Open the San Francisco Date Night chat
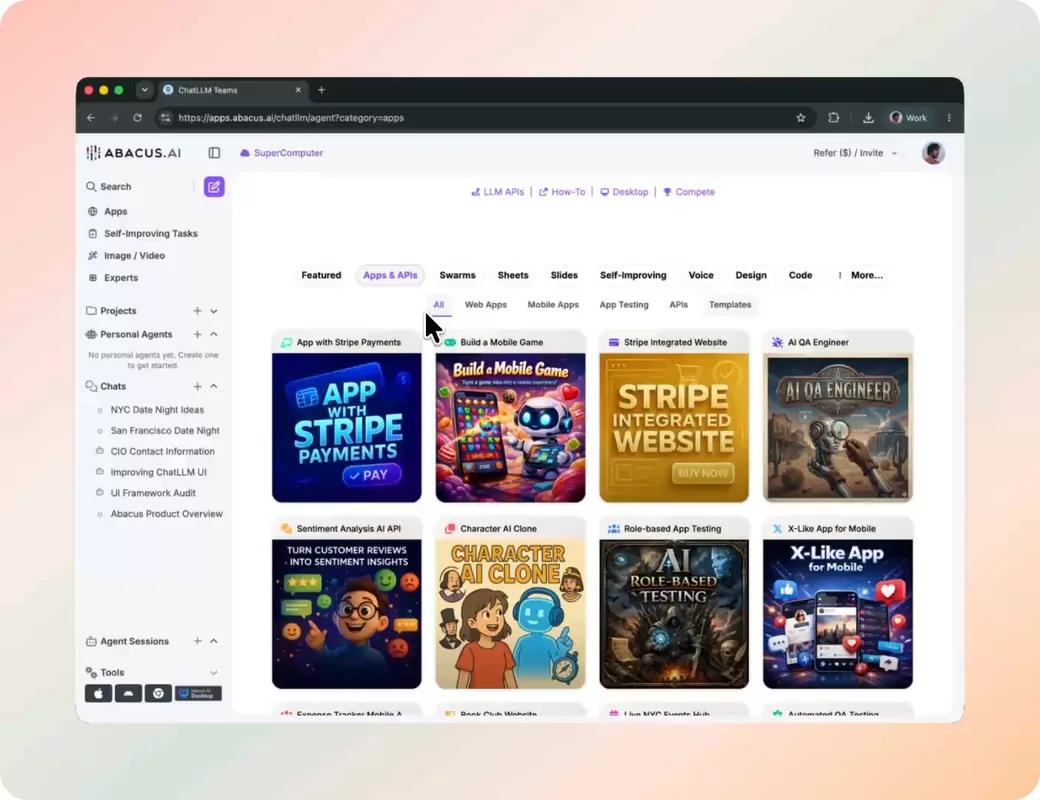The width and height of the screenshot is (1040, 800). click(164, 431)
